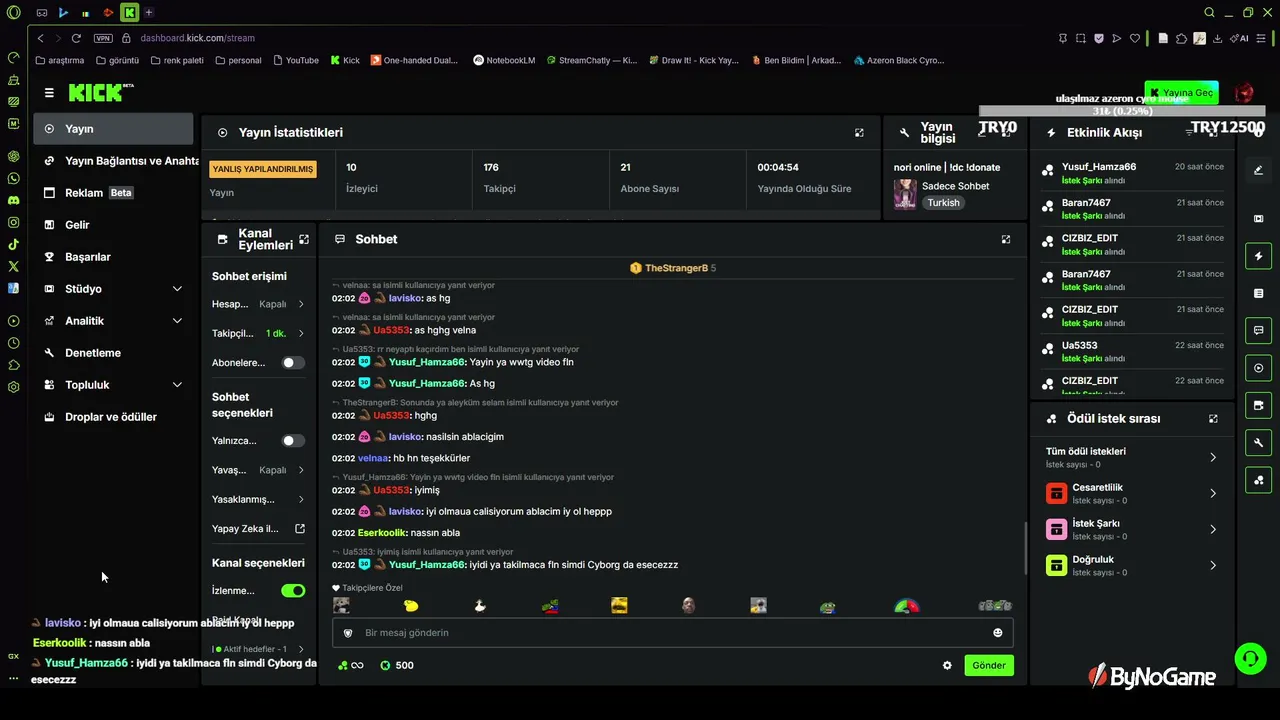Expand the İstek Şarkı reward requests

click(1131, 529)
